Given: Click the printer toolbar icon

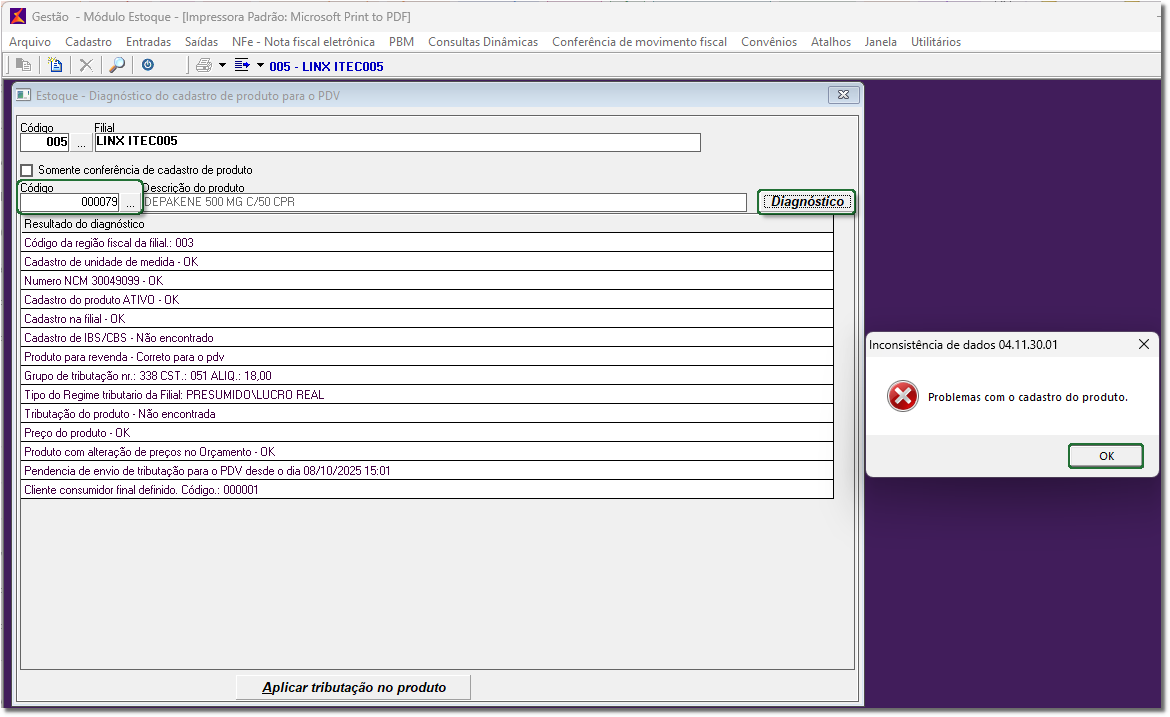Looking at the screenshot, I should pos(204,66).
